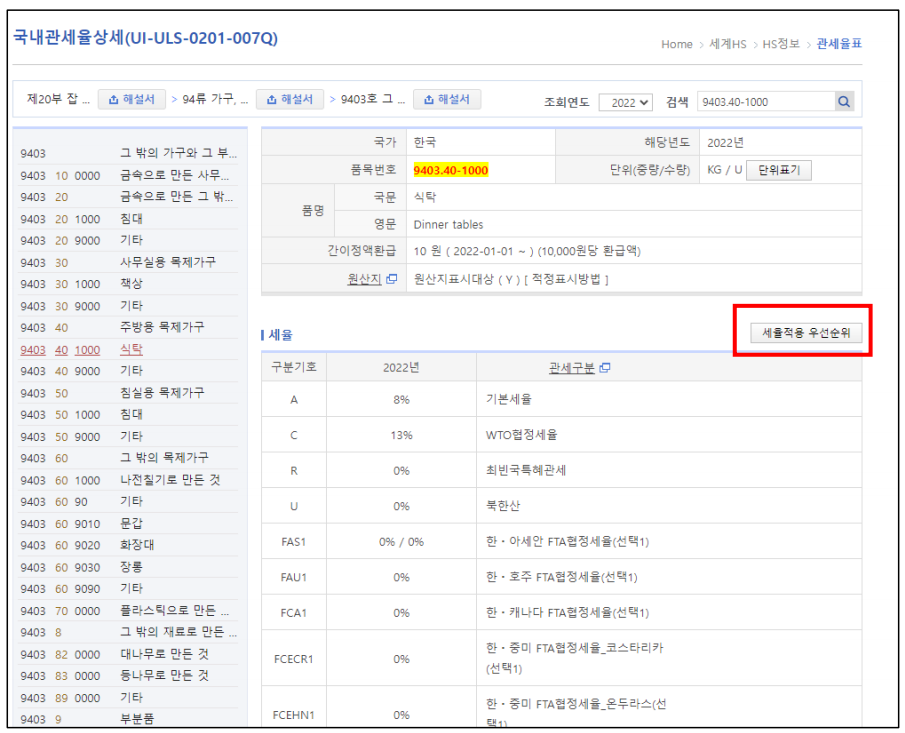
Task: Click the 단위표기 button
Action: click(779, 170)
